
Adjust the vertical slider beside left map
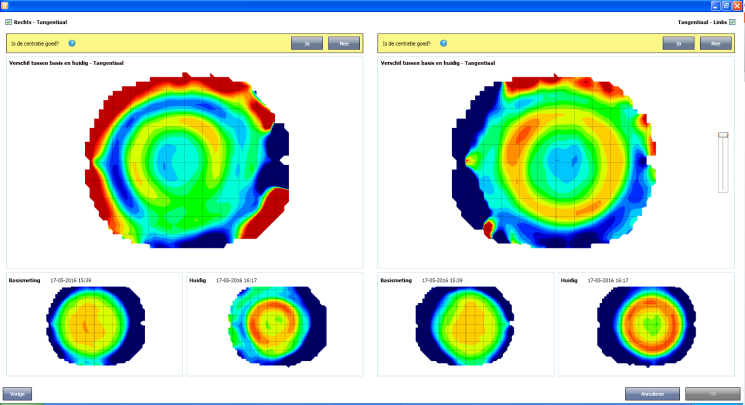point(723,135)
